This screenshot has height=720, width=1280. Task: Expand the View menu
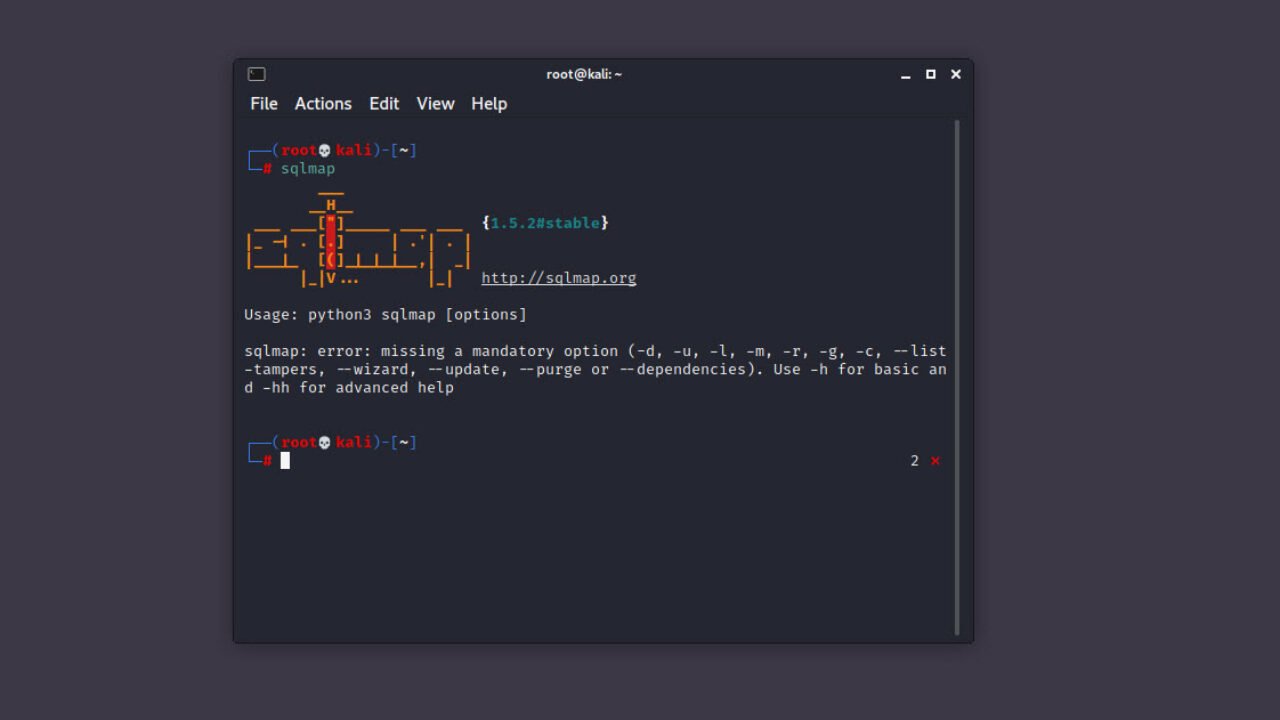[435, 104]
